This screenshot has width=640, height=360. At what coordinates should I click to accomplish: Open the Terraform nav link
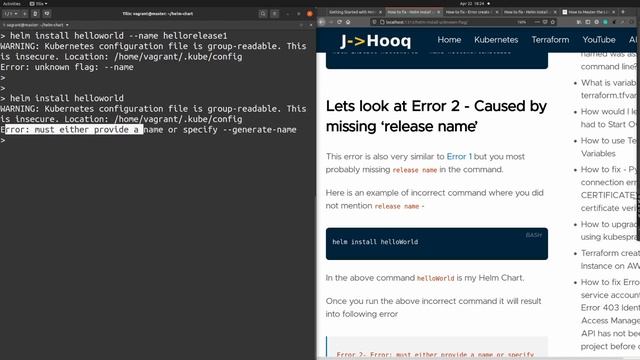coord(550,40)
